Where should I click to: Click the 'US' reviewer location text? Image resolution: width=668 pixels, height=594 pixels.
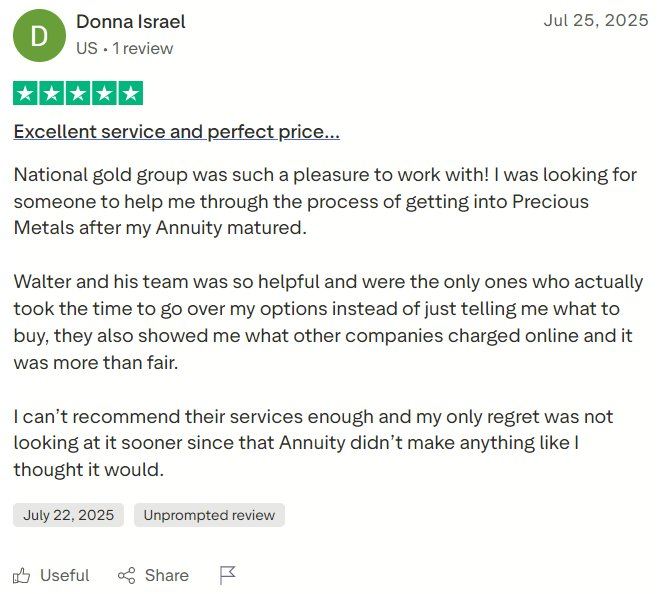[x=87, y=49]
